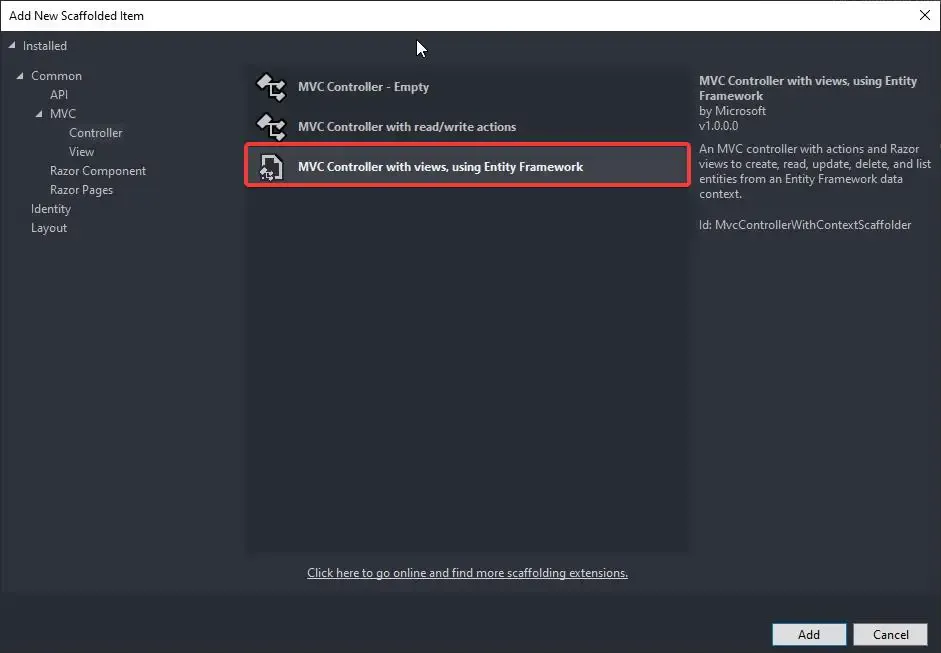Open the Razor Component category
941x653 pixels.
(x=98, y=170)
